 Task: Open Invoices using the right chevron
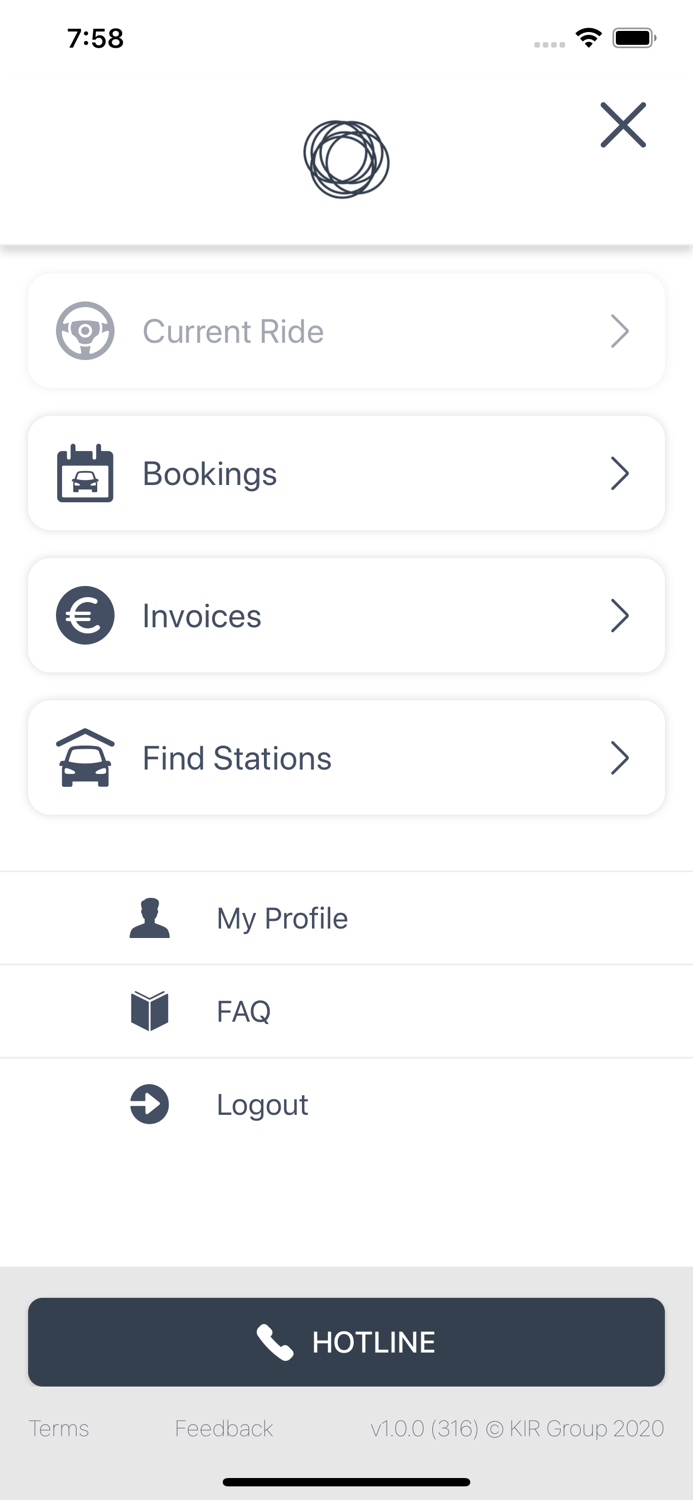[620, 615]
